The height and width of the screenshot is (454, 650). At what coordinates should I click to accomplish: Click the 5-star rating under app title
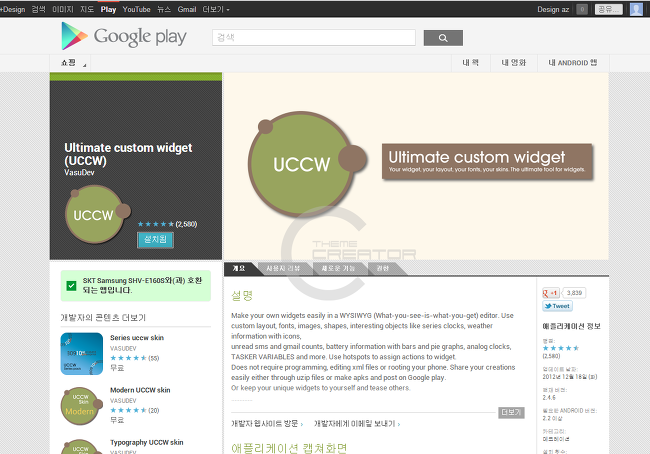click(x=156, y=224)
